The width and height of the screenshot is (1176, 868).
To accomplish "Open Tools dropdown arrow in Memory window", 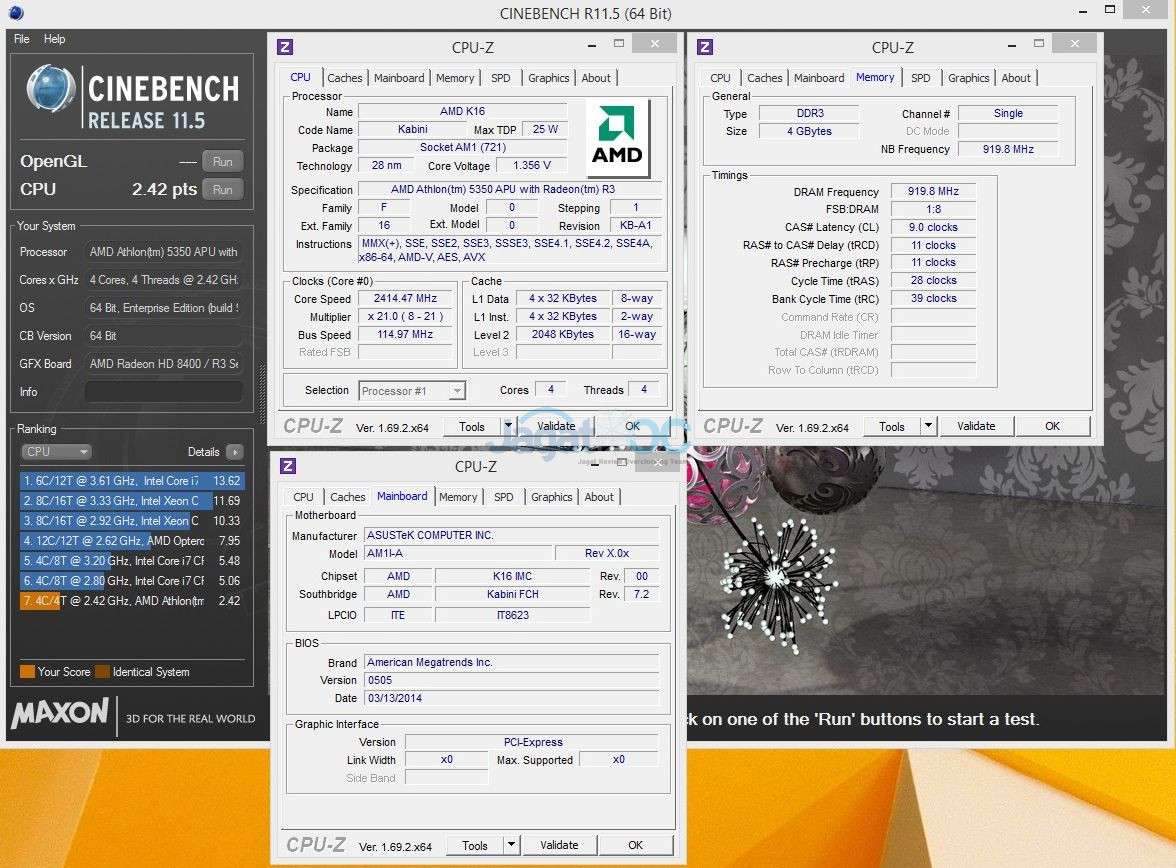I will 928,426.
